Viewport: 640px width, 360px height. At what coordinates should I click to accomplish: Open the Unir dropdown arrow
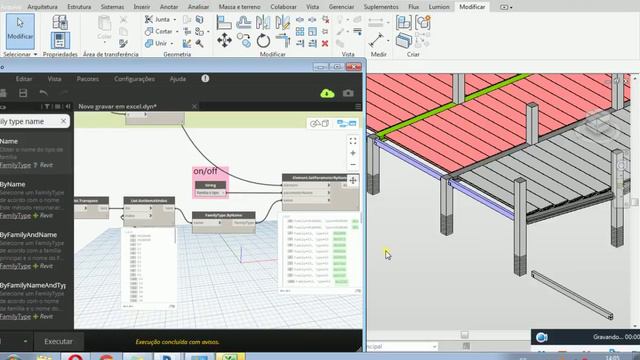coord(172,43)
